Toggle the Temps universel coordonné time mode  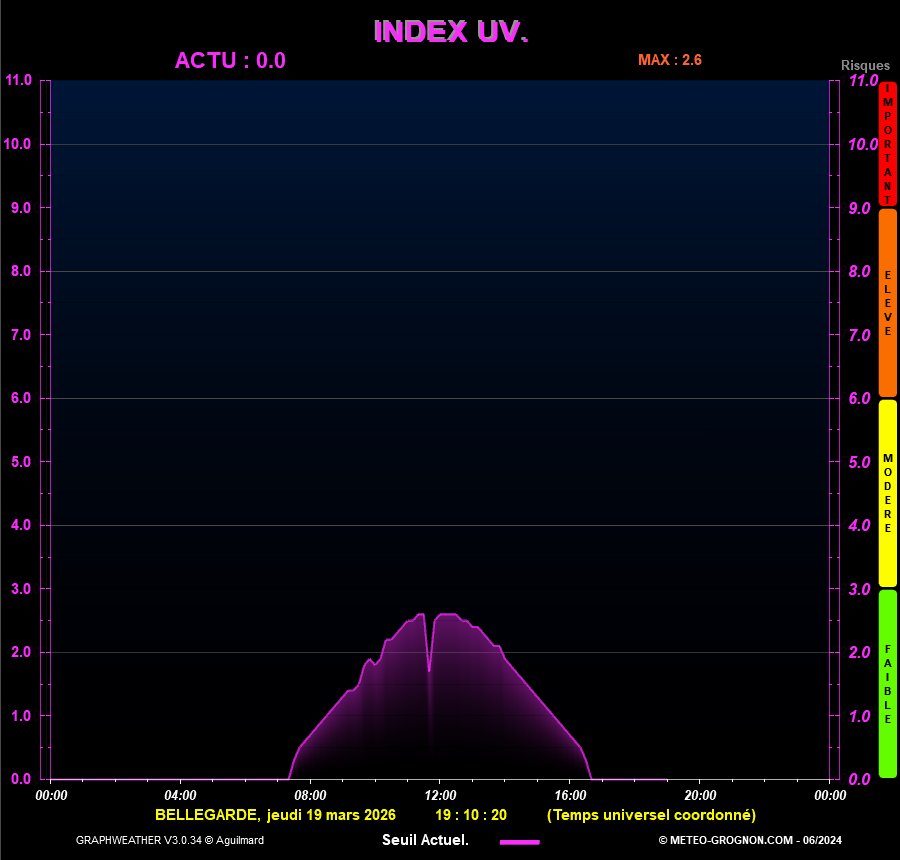point(652,815)
